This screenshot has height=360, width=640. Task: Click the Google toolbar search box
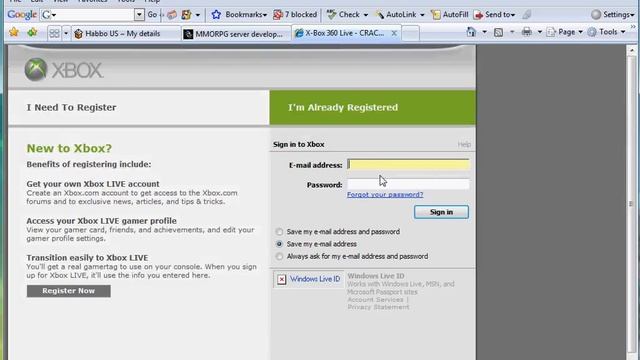click(x=96, y=15)
